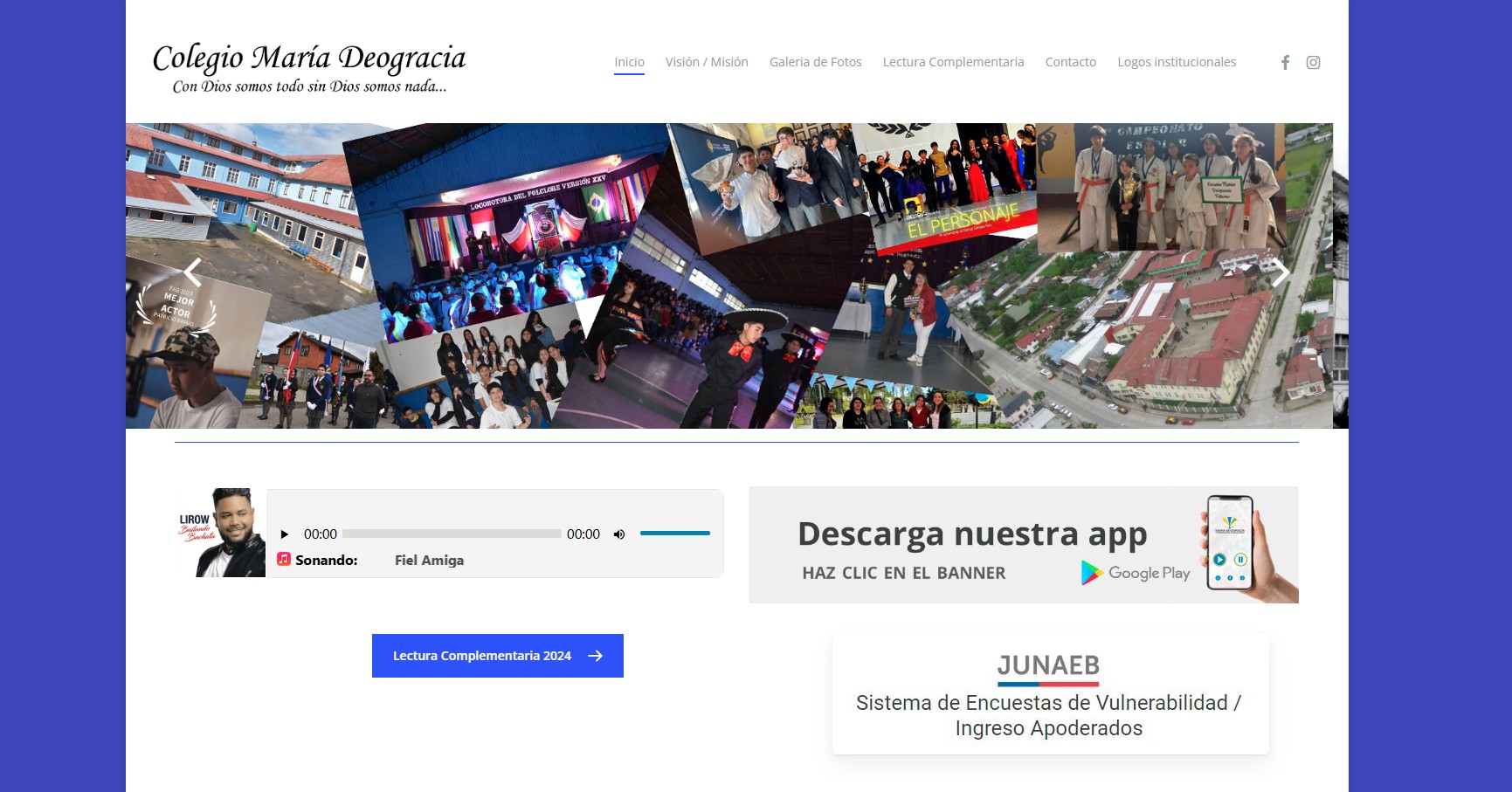This screenshot has width=1512, height=792.
Task: Click the JUNAEB heading
Action: click(1048, 665)
